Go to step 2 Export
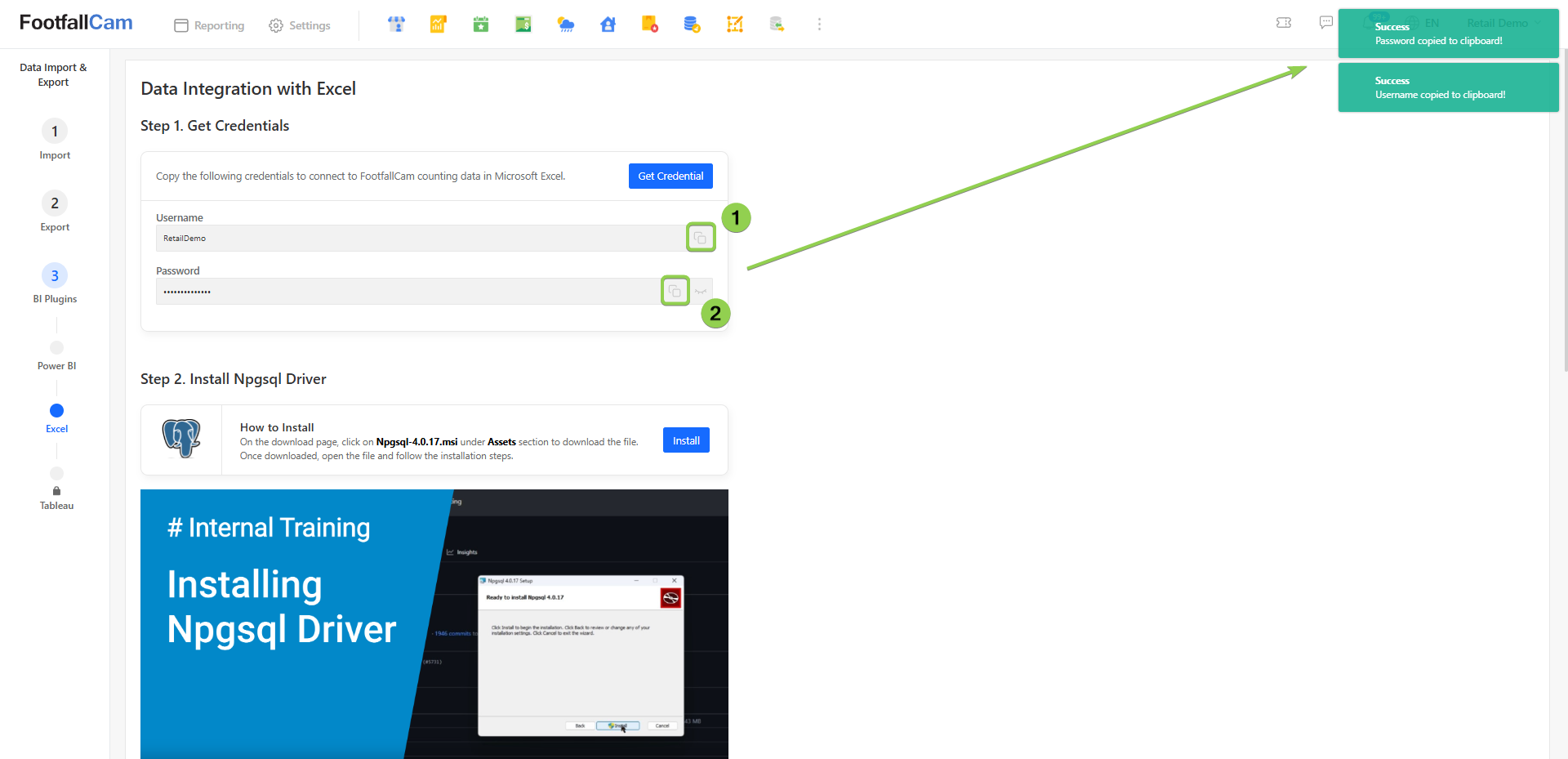This screenshot has width=1568, height=759. (55, 203)
